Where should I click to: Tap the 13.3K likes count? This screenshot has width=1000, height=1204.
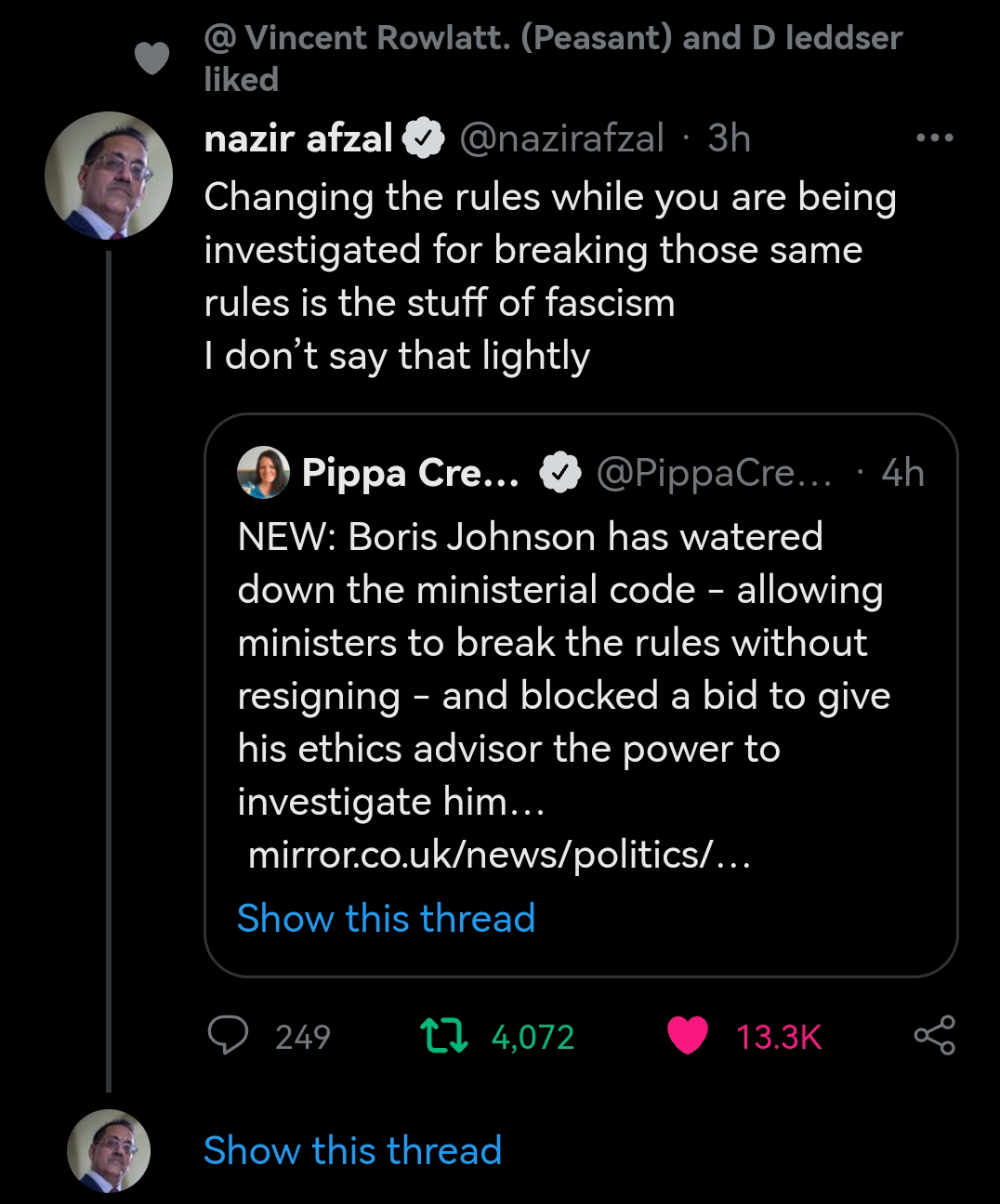point(779,1037)
